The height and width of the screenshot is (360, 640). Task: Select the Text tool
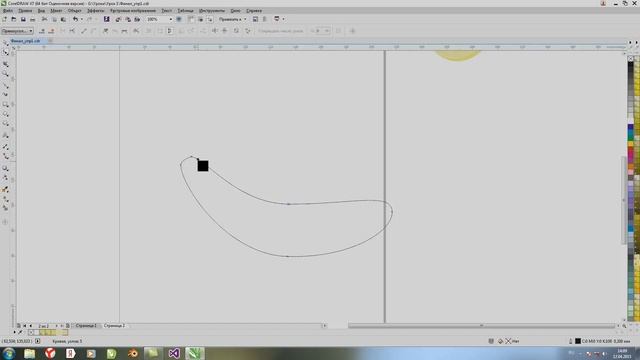click(5, 136)
